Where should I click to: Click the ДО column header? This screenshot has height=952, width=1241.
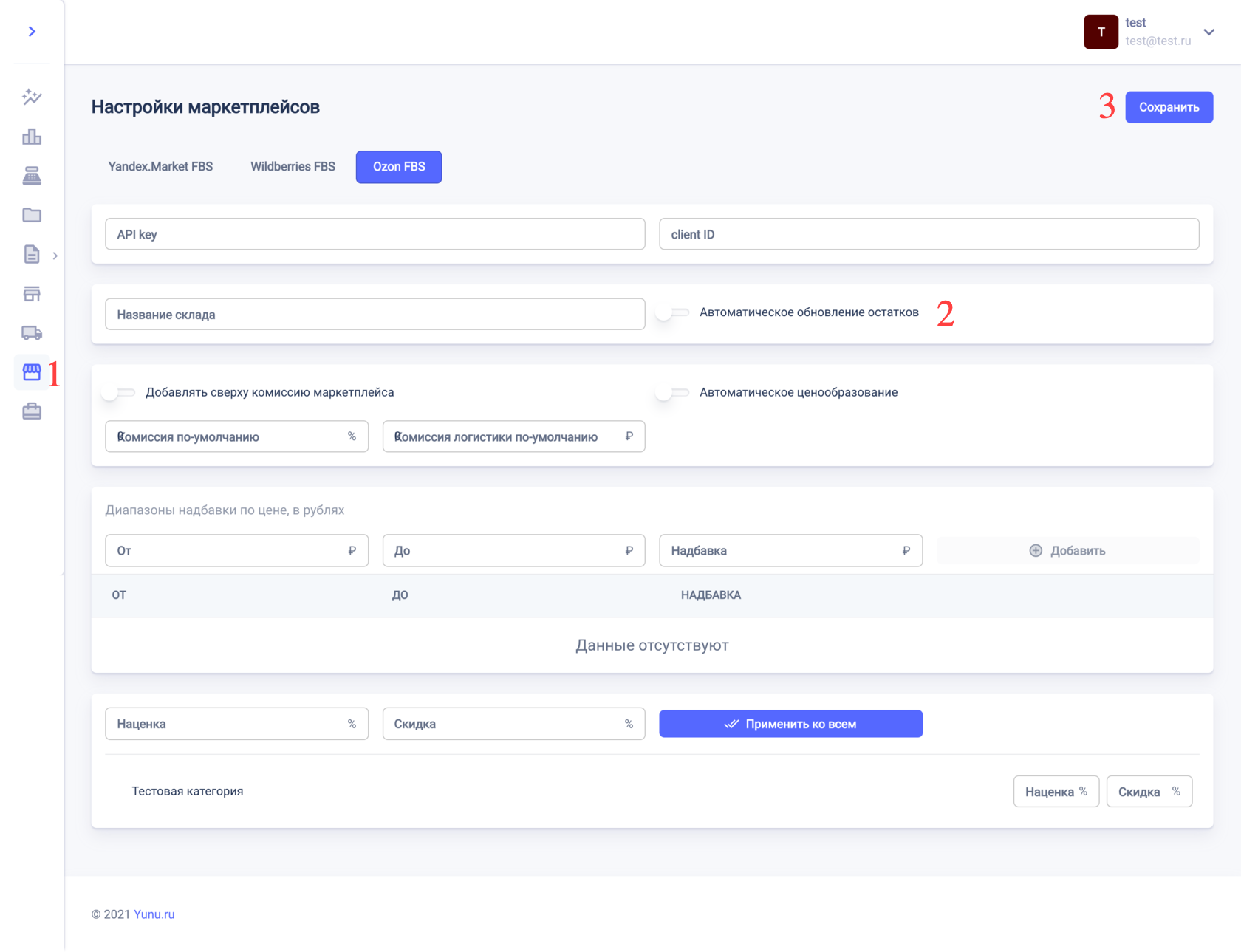400,595
